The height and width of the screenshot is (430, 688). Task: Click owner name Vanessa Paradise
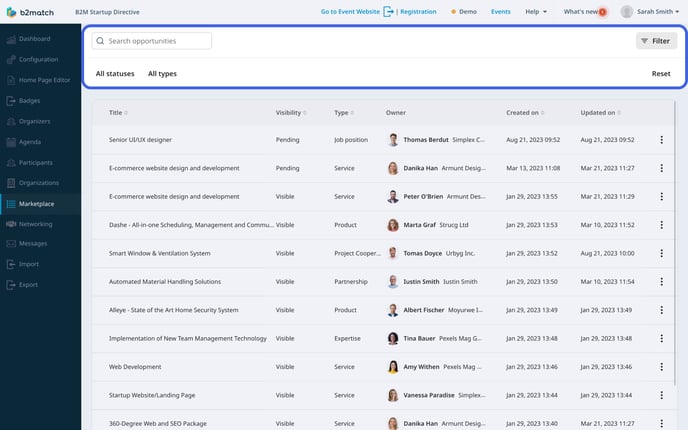(429, 395)
